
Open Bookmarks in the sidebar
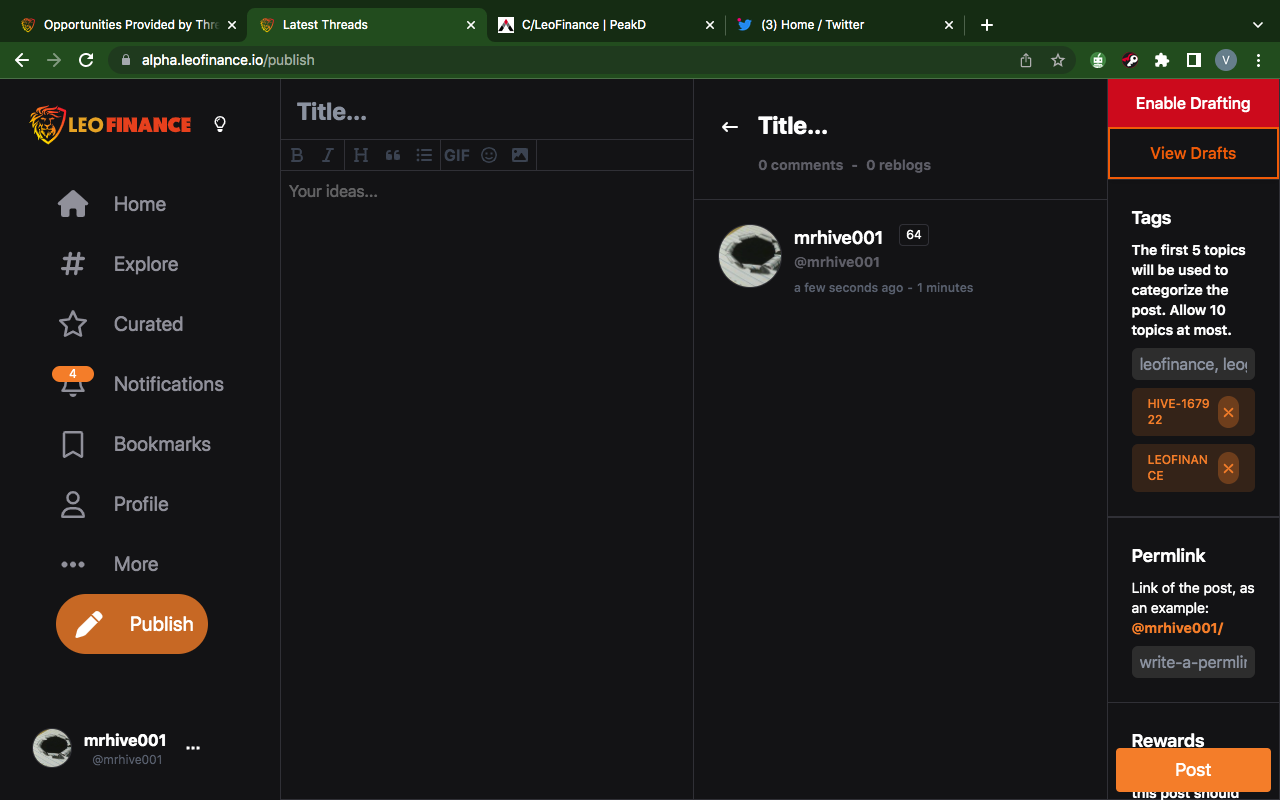tap(135, 444)
